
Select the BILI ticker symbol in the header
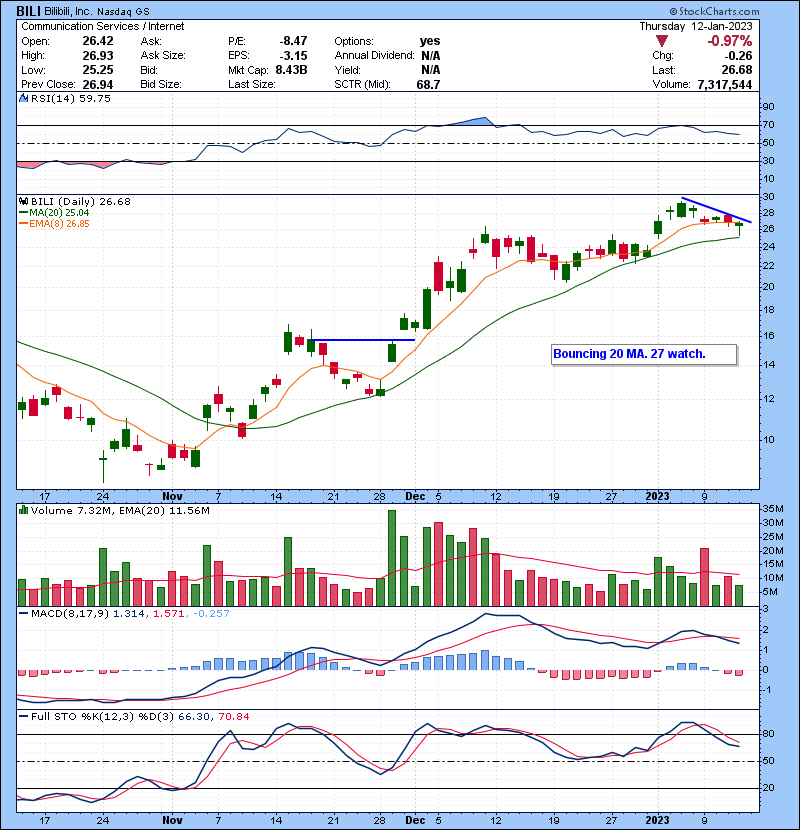[29, 11]
